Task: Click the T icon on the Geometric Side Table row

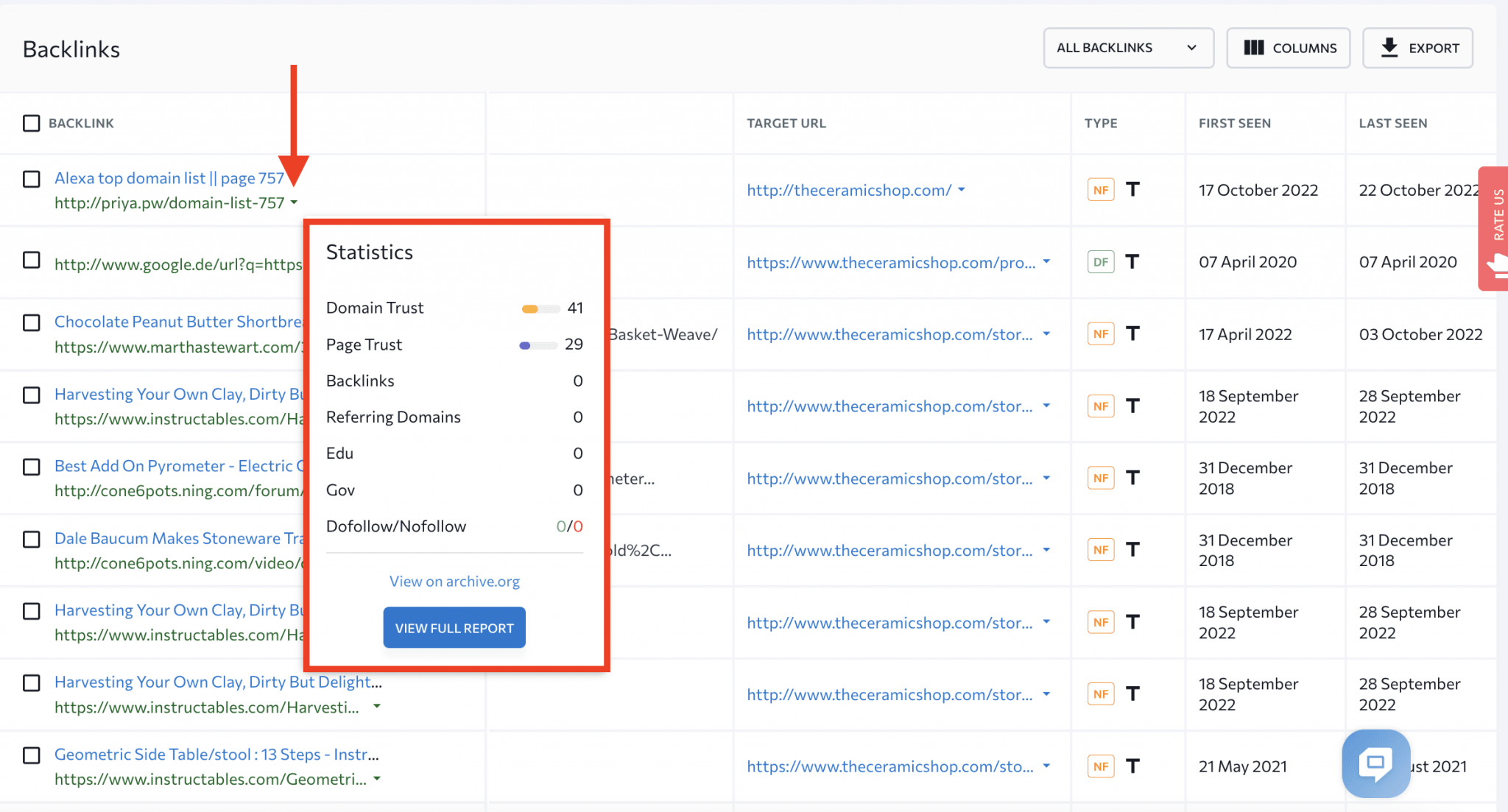Action: tap(1133, 766)
